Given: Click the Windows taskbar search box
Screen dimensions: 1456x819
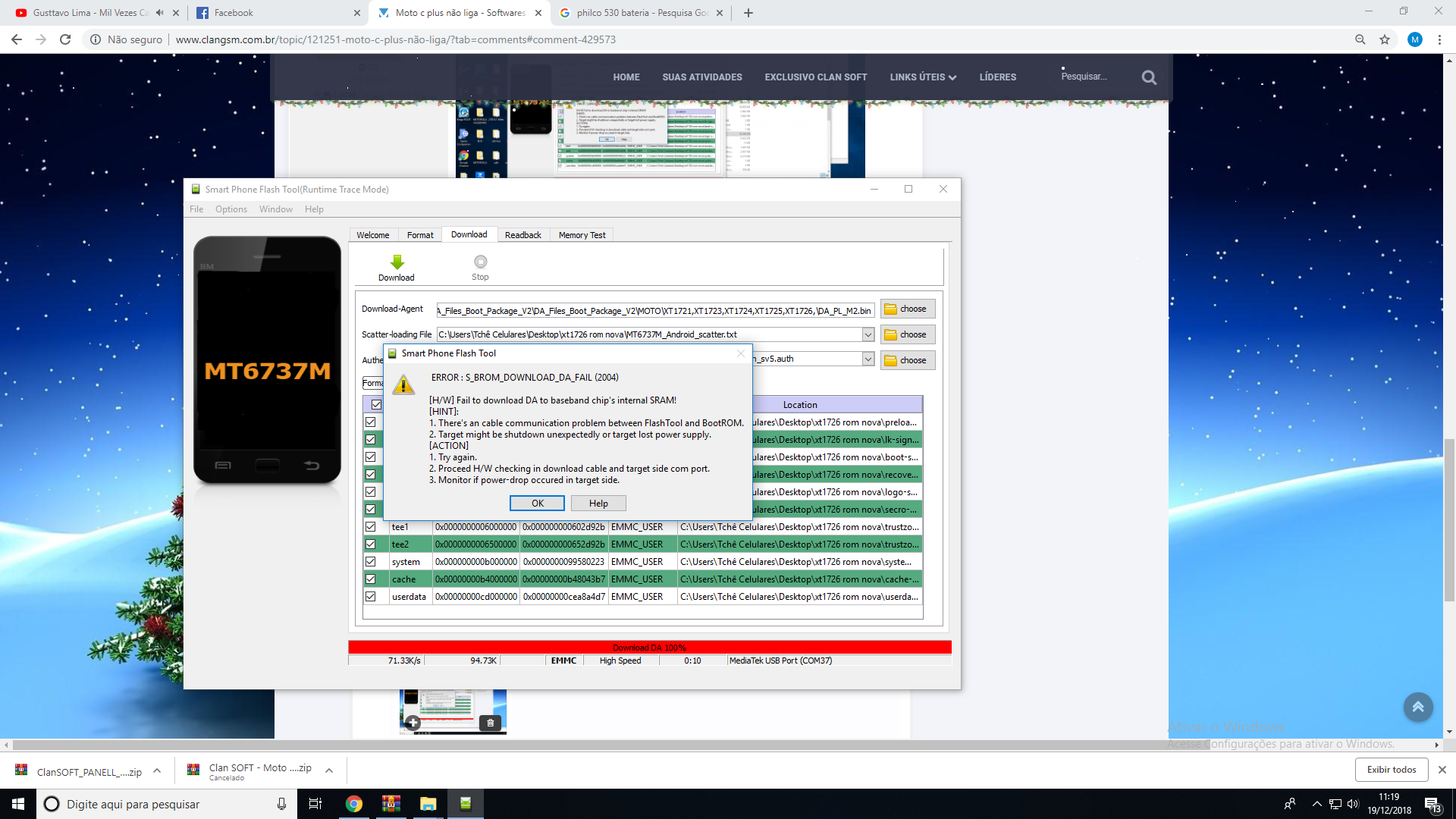Looking at the screenshot, I should [166, 804].
